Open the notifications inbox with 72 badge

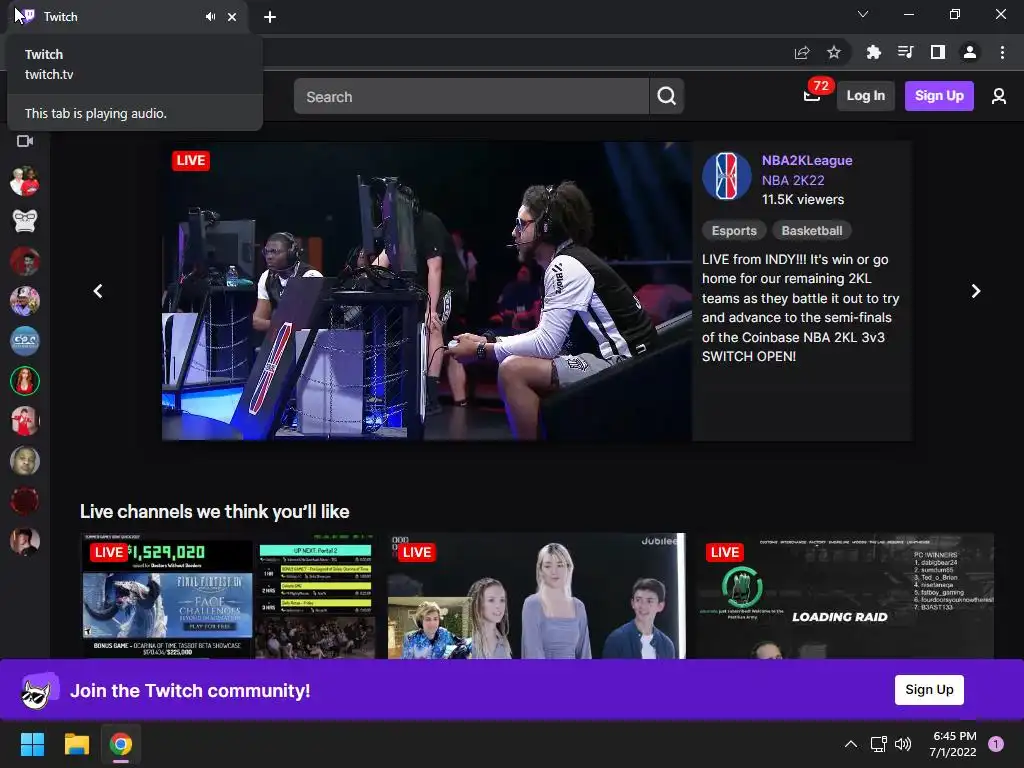812,96
